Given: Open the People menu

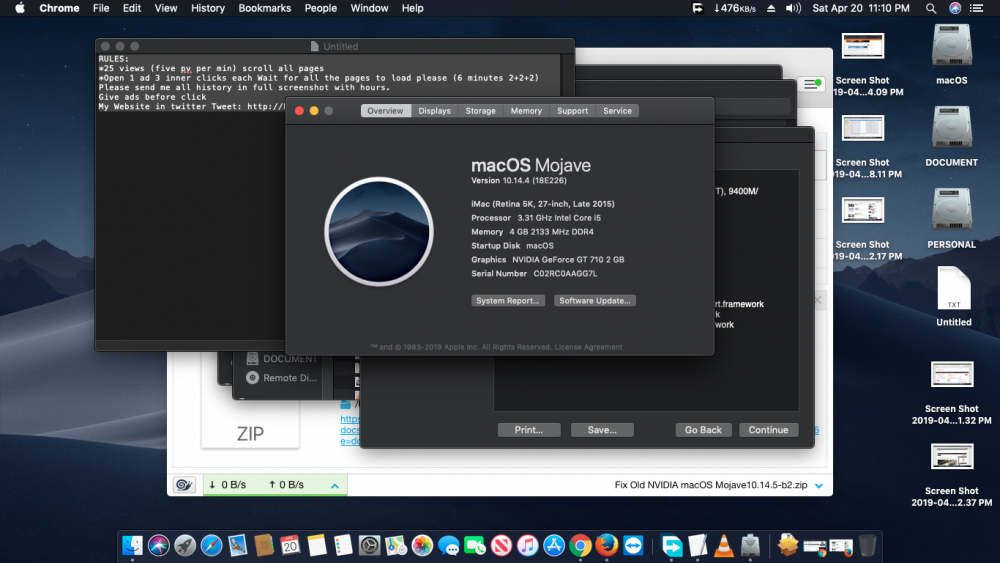Looking at the screenshot, I should [x=321, y=8].
